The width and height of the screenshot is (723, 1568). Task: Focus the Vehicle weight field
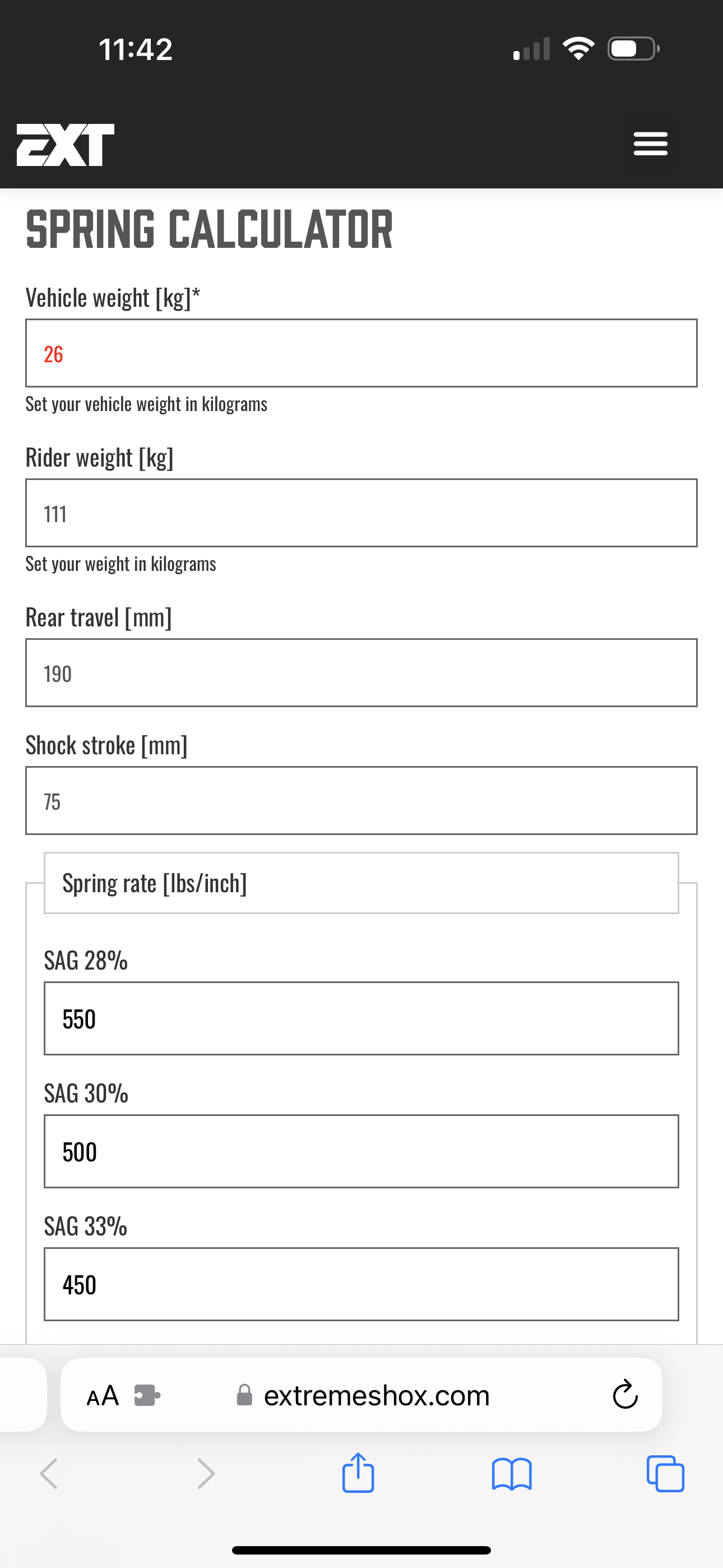click(x=361, y=353)
